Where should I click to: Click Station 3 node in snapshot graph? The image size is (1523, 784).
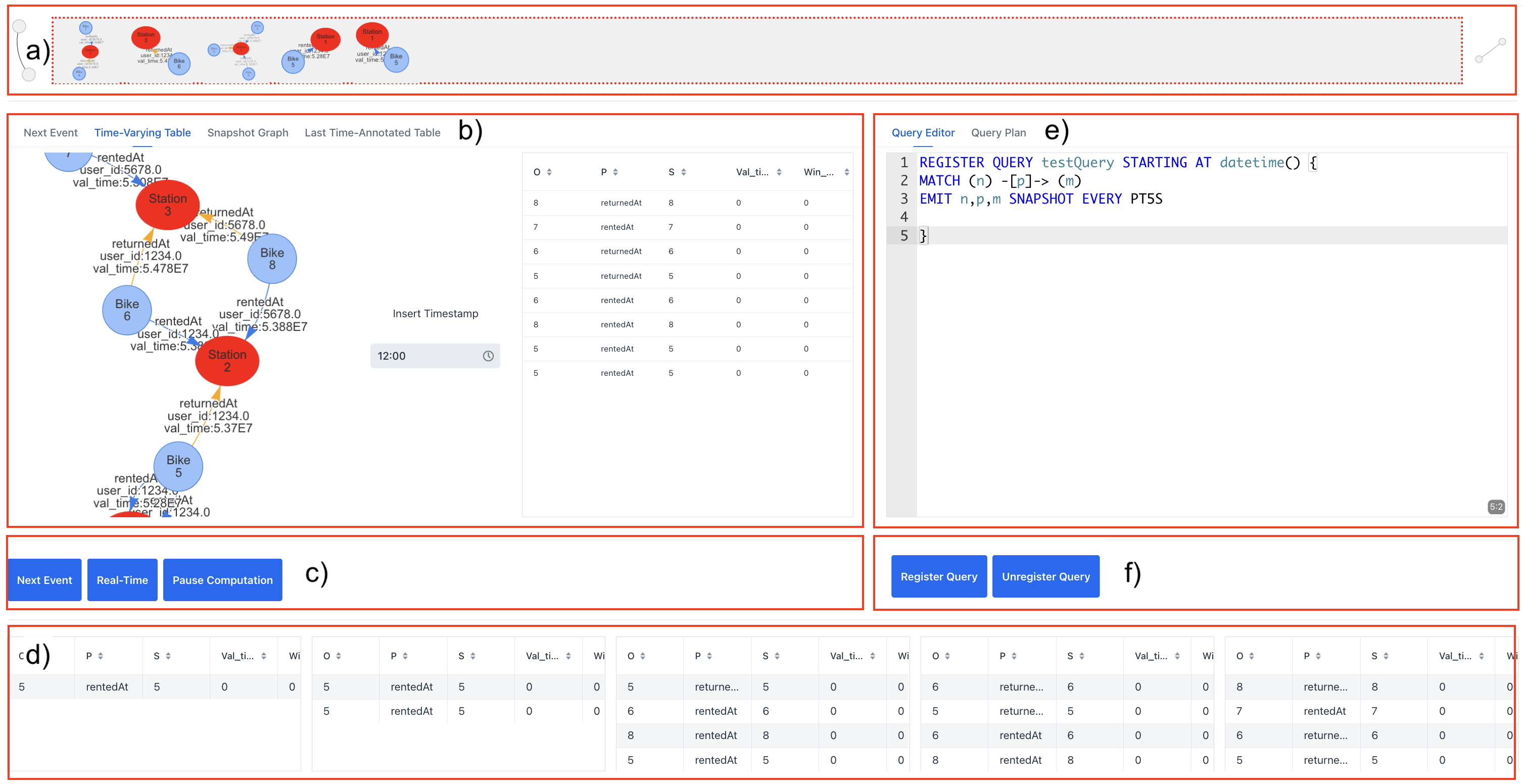click(167, 205)
